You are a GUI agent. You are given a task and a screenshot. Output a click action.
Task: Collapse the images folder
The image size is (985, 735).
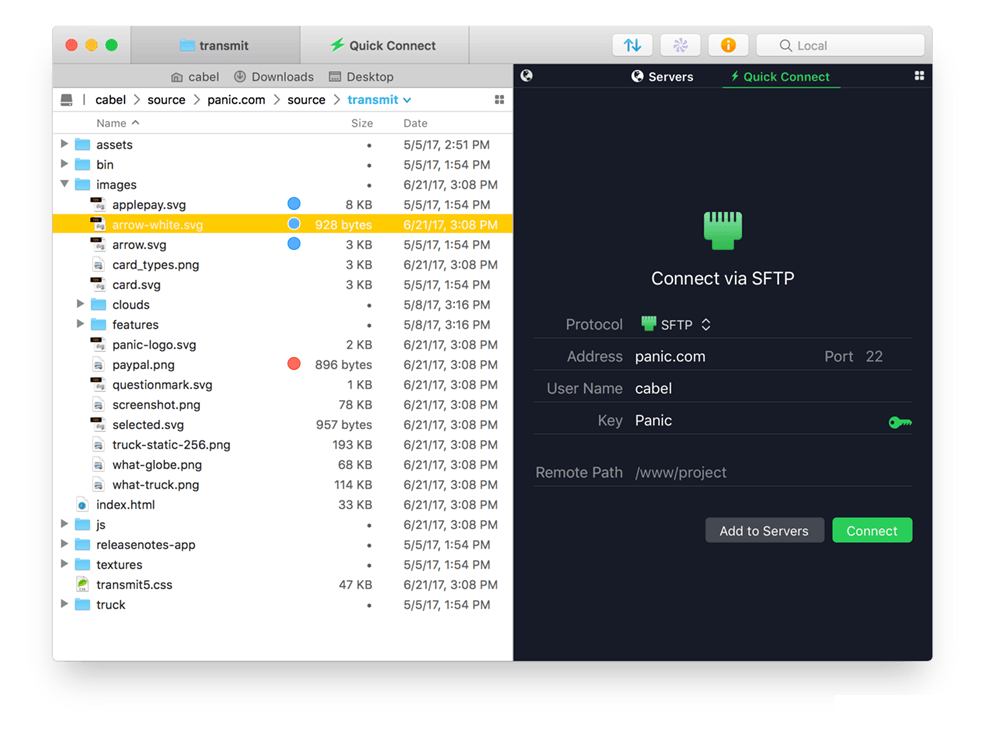click(64, 184)
